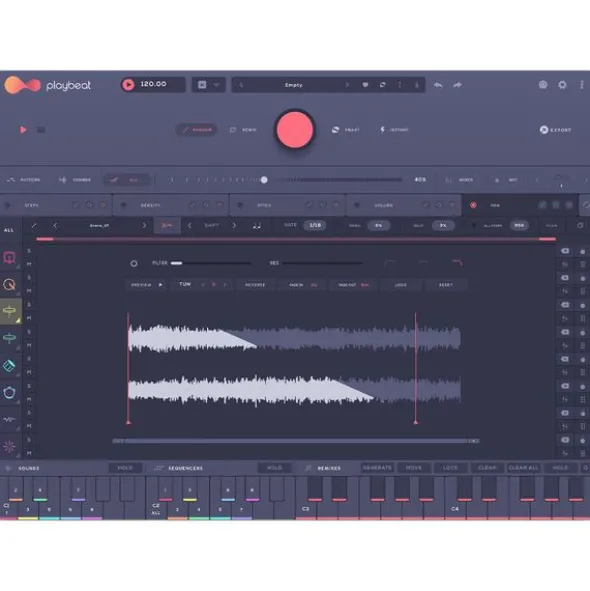Go to previous preset left of Empty
Viewport: 590px width, 591px height.
(241, 85)
